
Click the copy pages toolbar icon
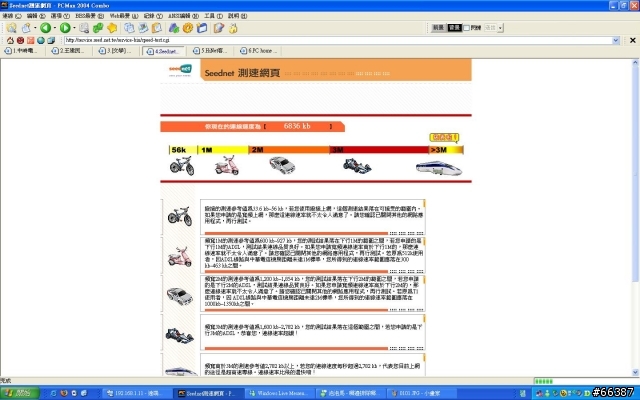pyautogui.click(x=129, y=28)
